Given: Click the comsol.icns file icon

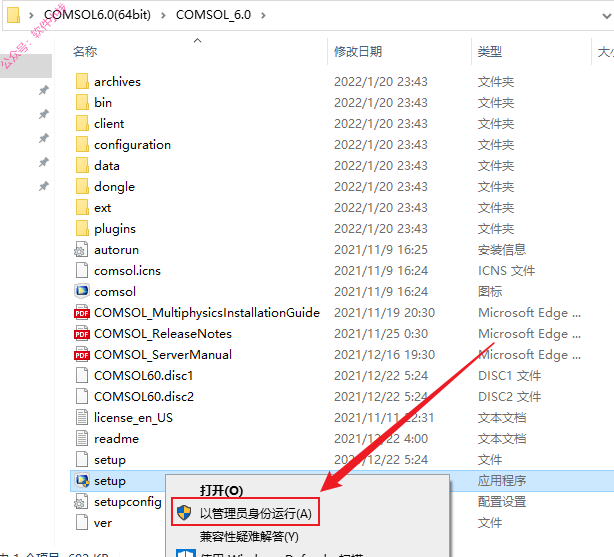Looking at the screenshot, I should 81,271.
